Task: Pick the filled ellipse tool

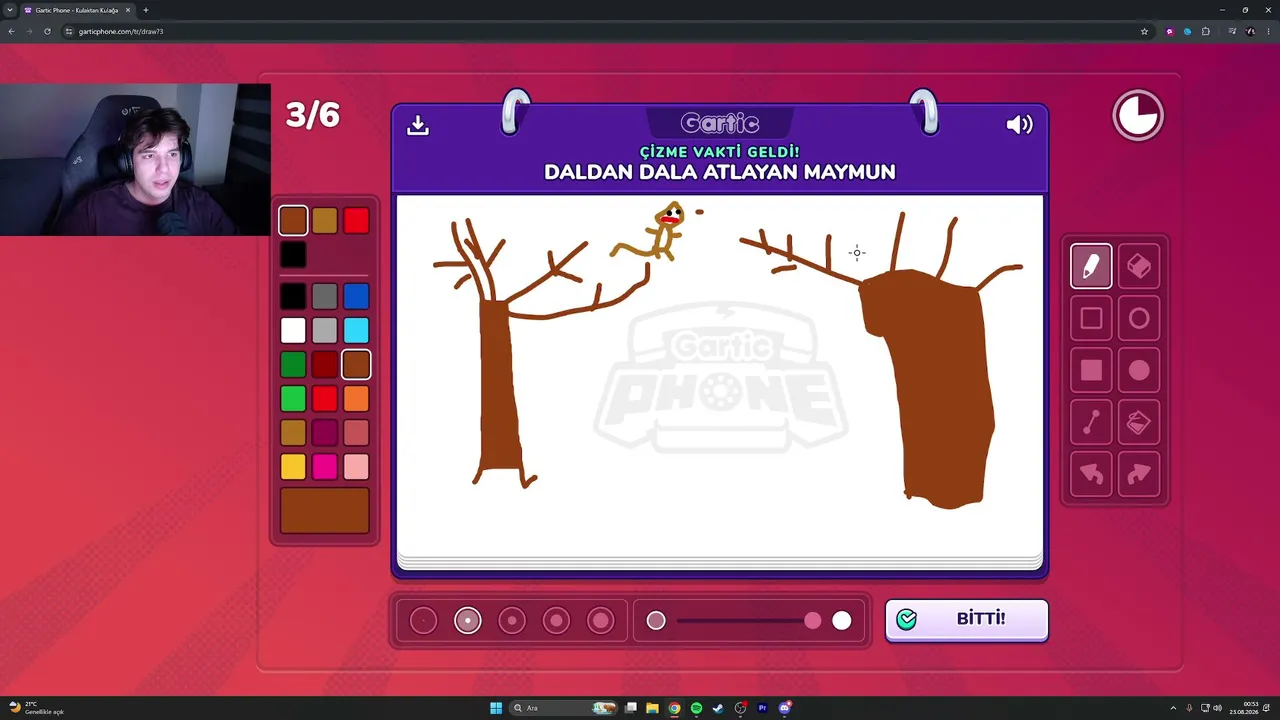Action: pos(1139,370)
